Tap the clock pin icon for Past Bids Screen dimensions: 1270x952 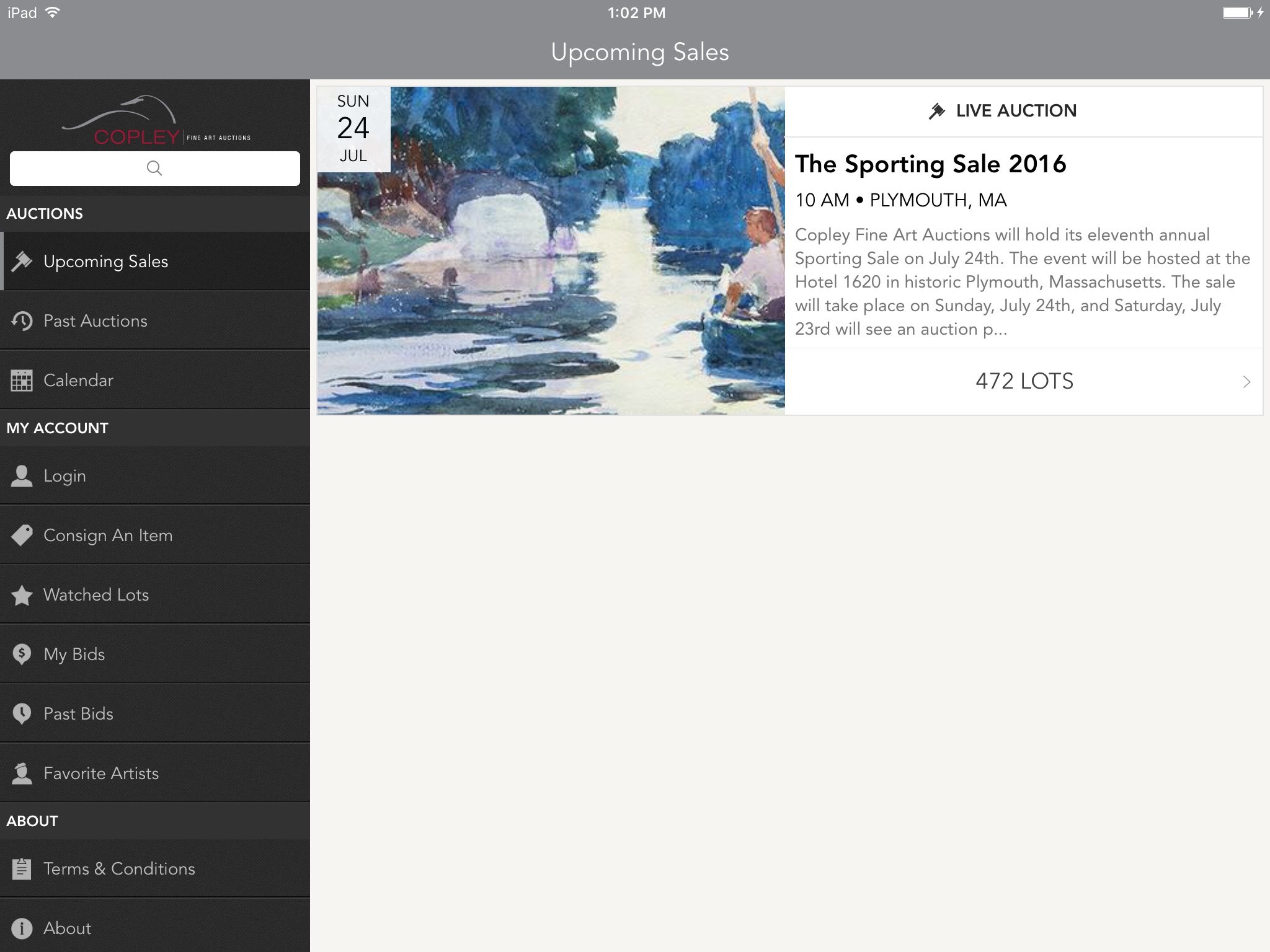pyautogui.click(x=22, y=714)
